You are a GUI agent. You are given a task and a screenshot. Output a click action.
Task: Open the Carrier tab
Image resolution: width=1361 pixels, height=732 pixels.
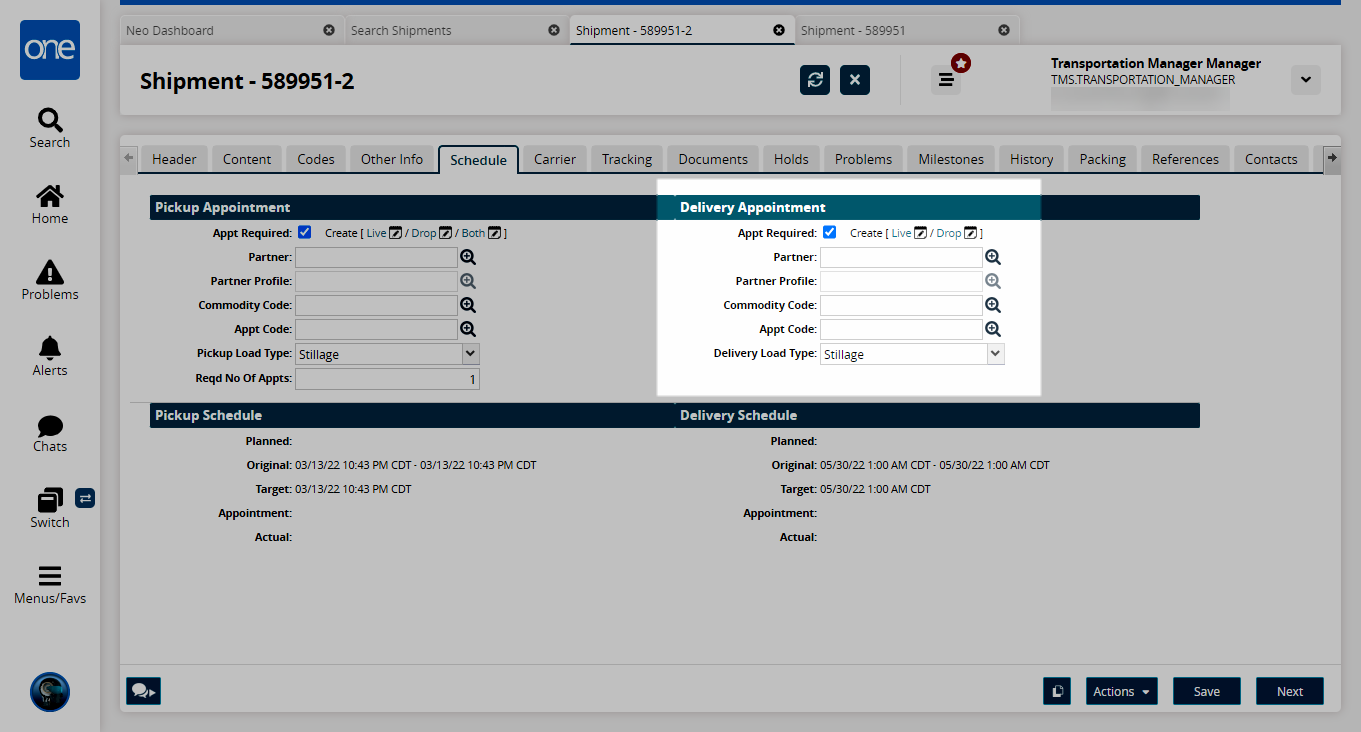pos(555,159)
